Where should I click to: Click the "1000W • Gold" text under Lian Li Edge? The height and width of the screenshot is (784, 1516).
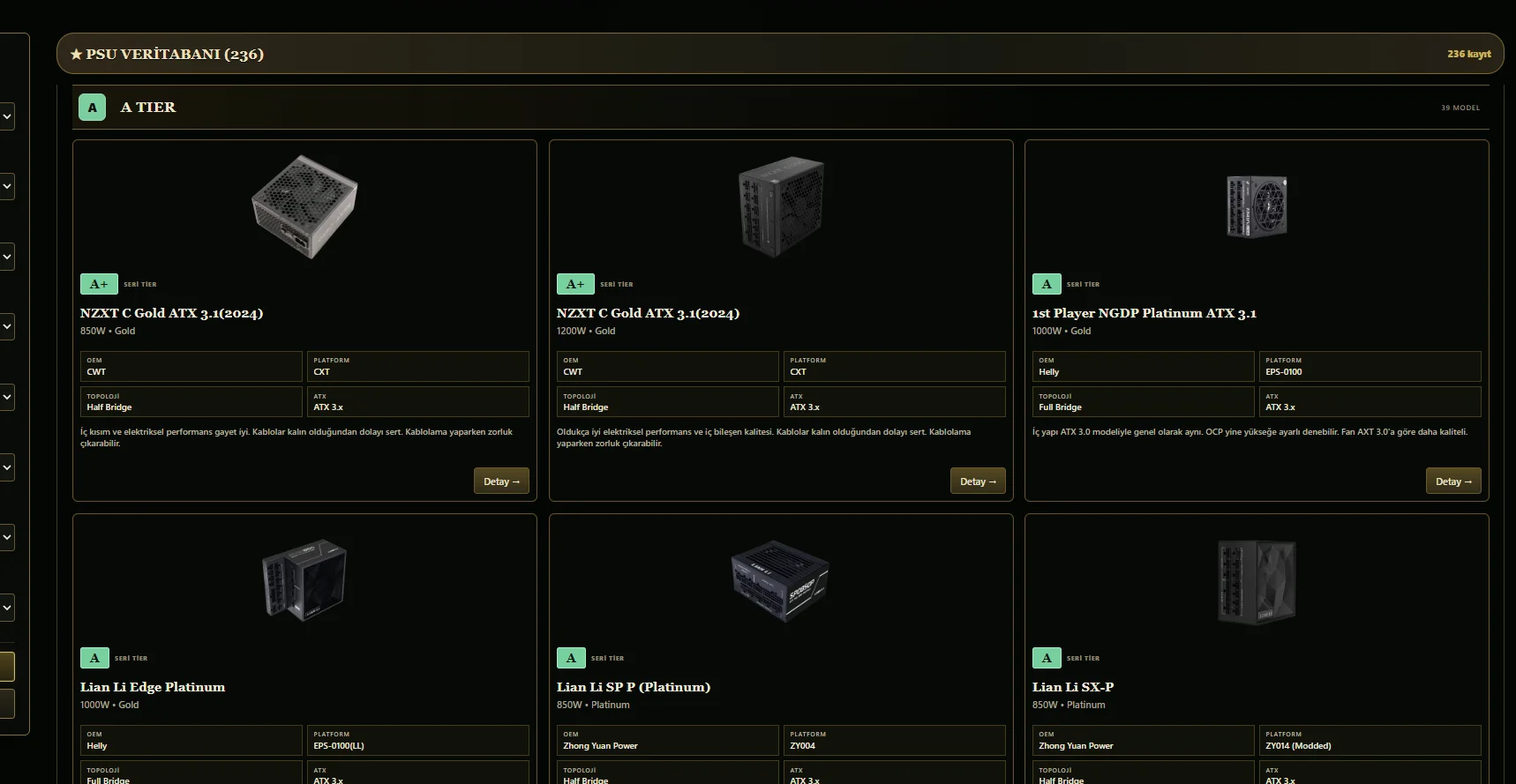click(x=109, y=706)
